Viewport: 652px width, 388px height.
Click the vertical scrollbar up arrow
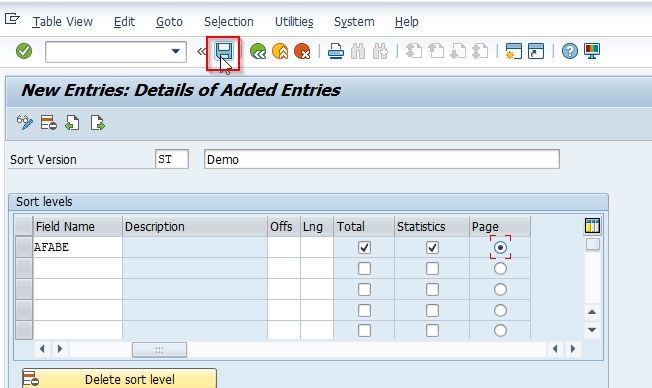(x=593, y=311)
